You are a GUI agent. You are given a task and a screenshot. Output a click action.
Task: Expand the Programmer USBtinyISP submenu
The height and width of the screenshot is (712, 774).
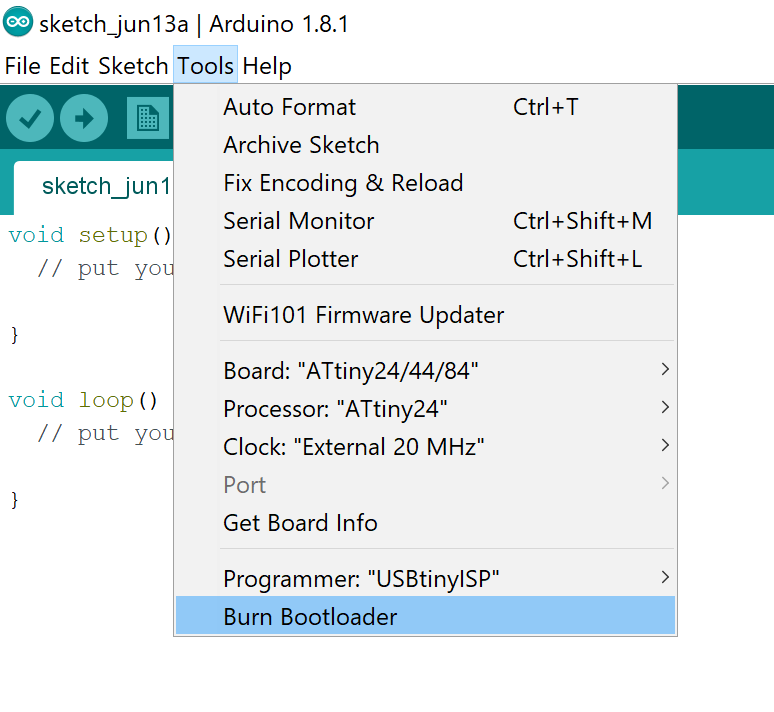(361, 579)
